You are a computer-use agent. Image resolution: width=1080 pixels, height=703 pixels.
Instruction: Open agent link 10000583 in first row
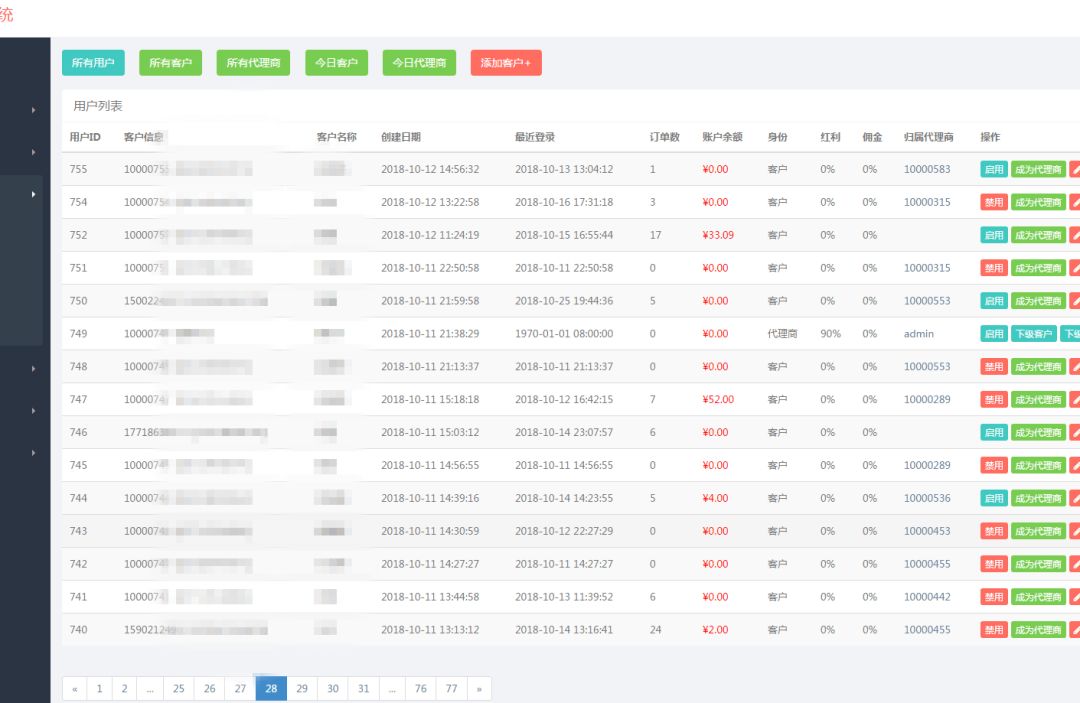[x=927, y=169]
